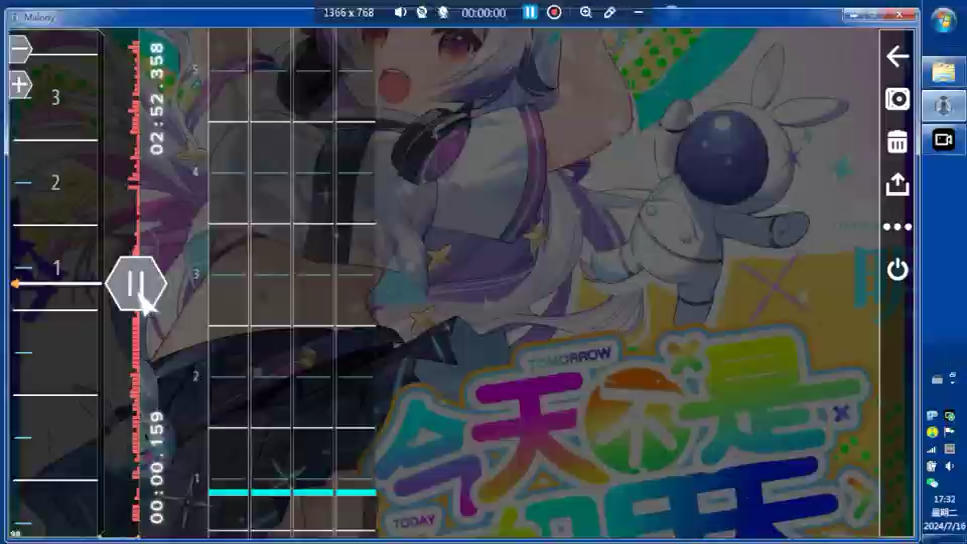Click the yellow round face tray icon
This screenshot has height=544, width=967.
click(932, 432)
